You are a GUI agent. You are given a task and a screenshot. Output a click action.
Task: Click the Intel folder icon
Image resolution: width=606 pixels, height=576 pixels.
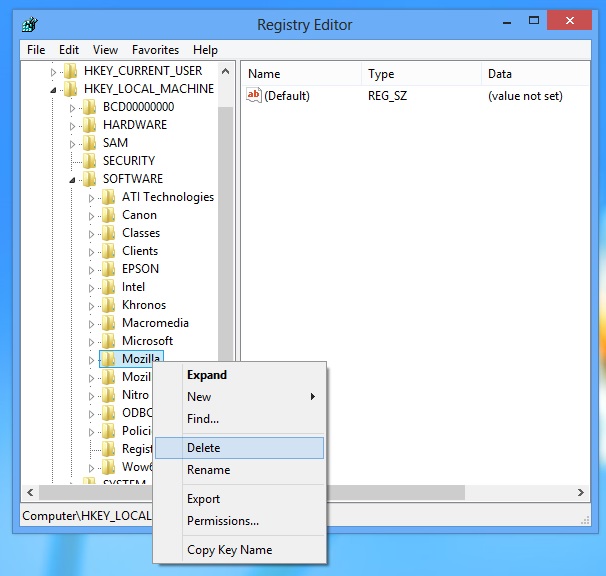pyautogui.click(x=108, y=287)
